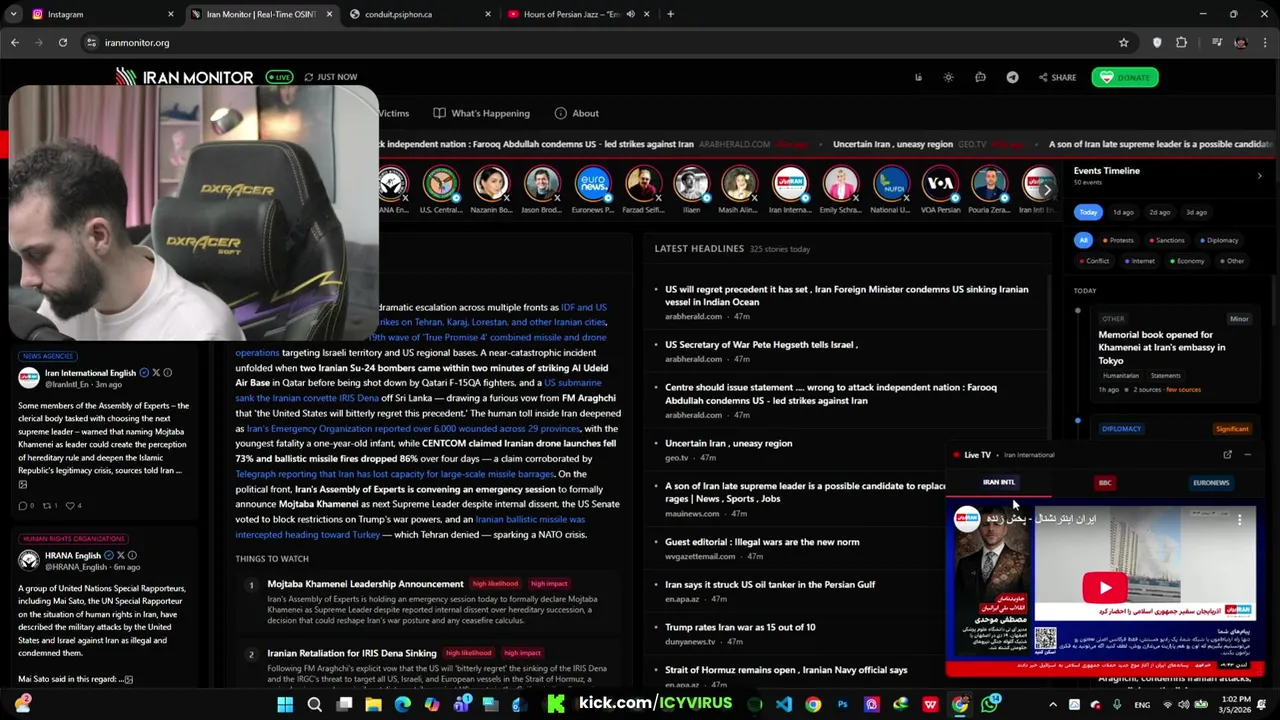The image size is (1280, 720).
Task: Toggle the light/dark theme sun icon
Action: [x=948, y=77]
